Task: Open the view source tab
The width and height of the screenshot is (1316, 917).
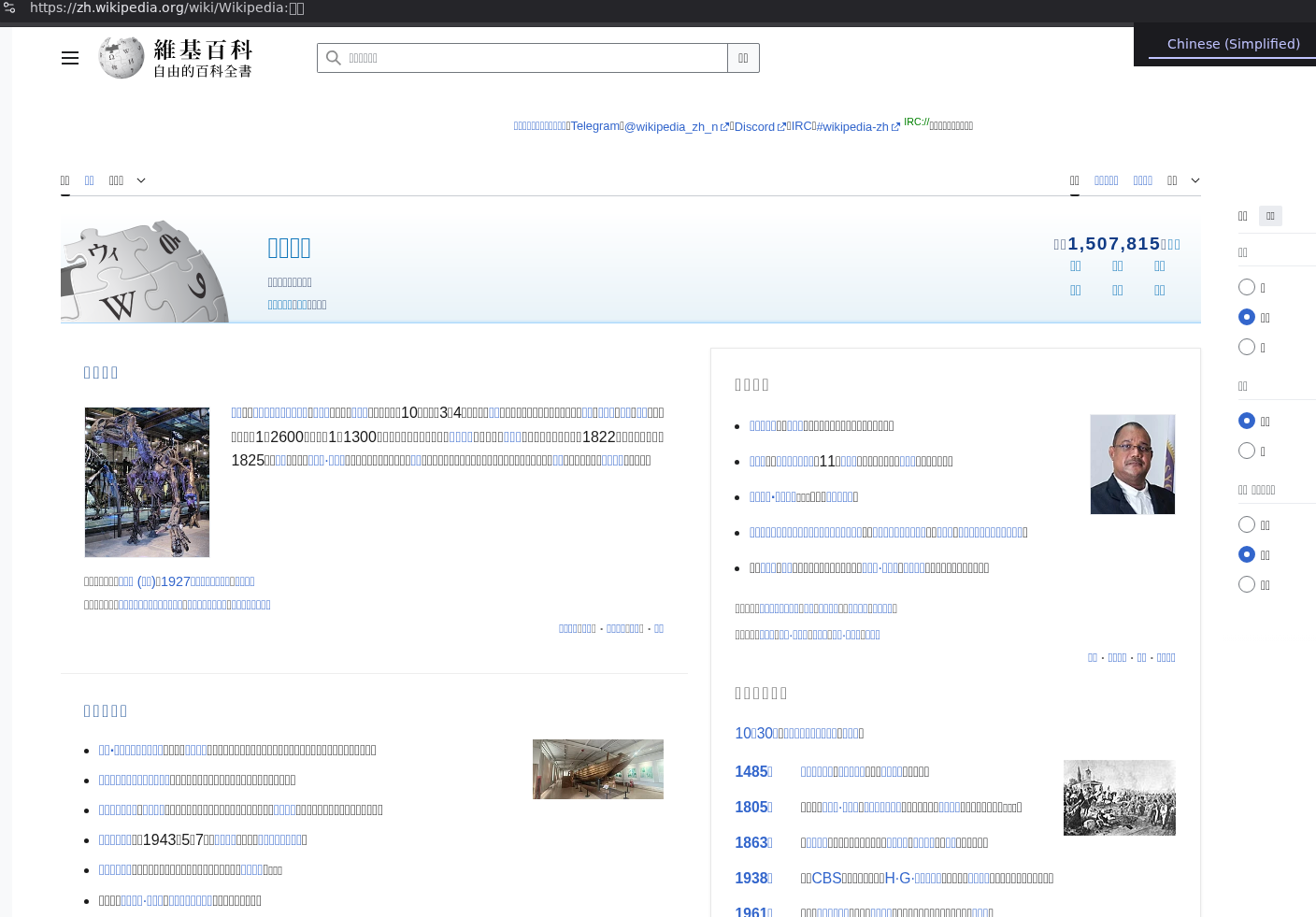Action: pos(1107,180)
